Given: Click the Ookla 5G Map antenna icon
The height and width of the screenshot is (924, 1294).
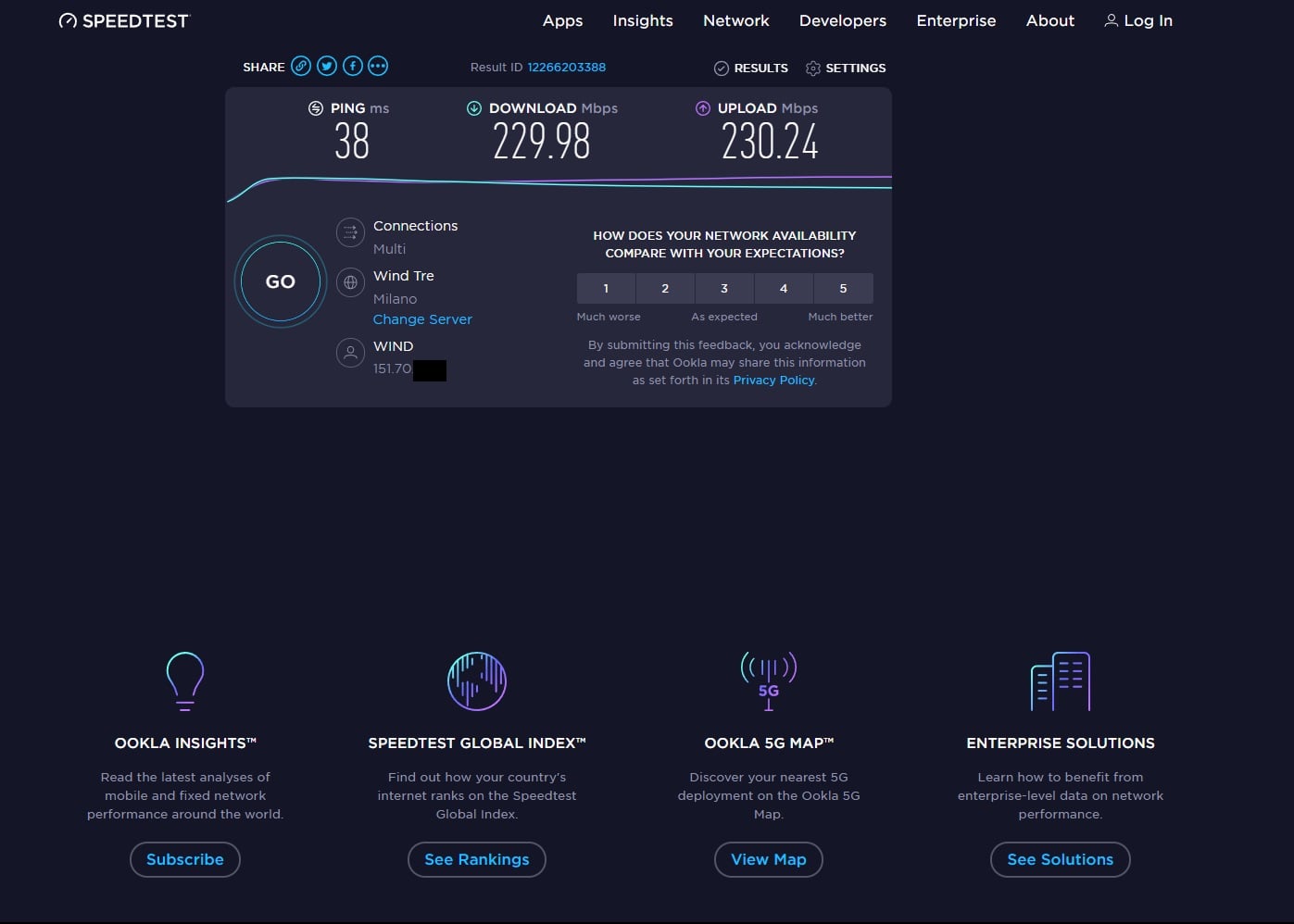Looking at the screenshot, I should coord(769,681).
